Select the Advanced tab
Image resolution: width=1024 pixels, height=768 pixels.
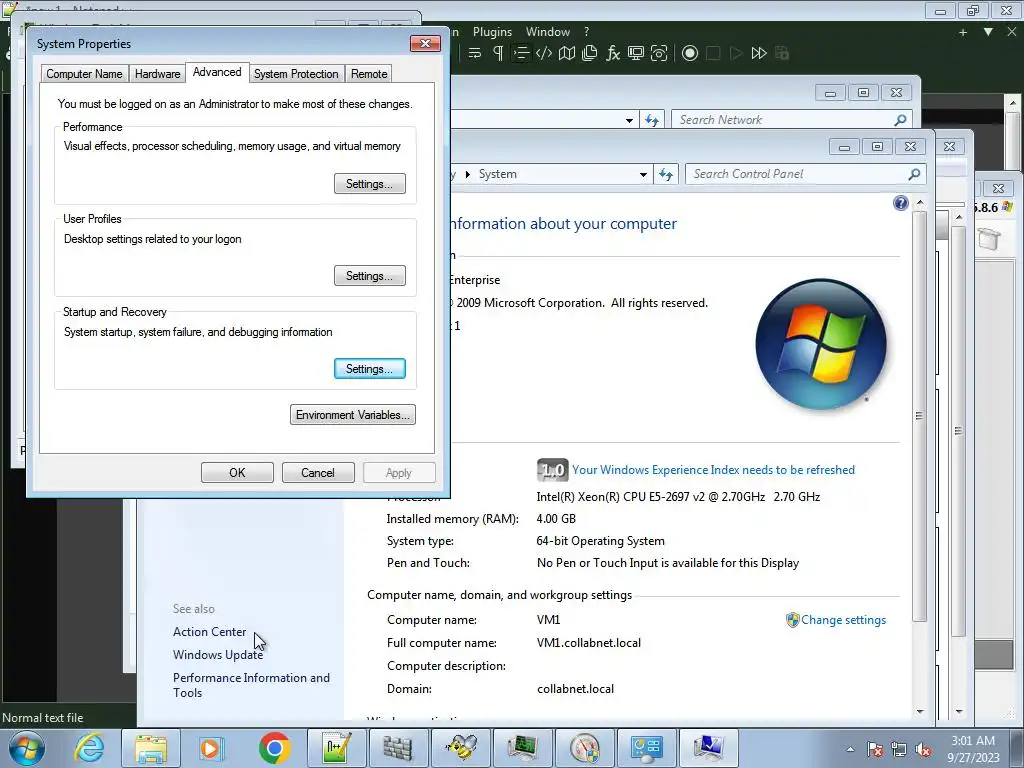[217, 72]
